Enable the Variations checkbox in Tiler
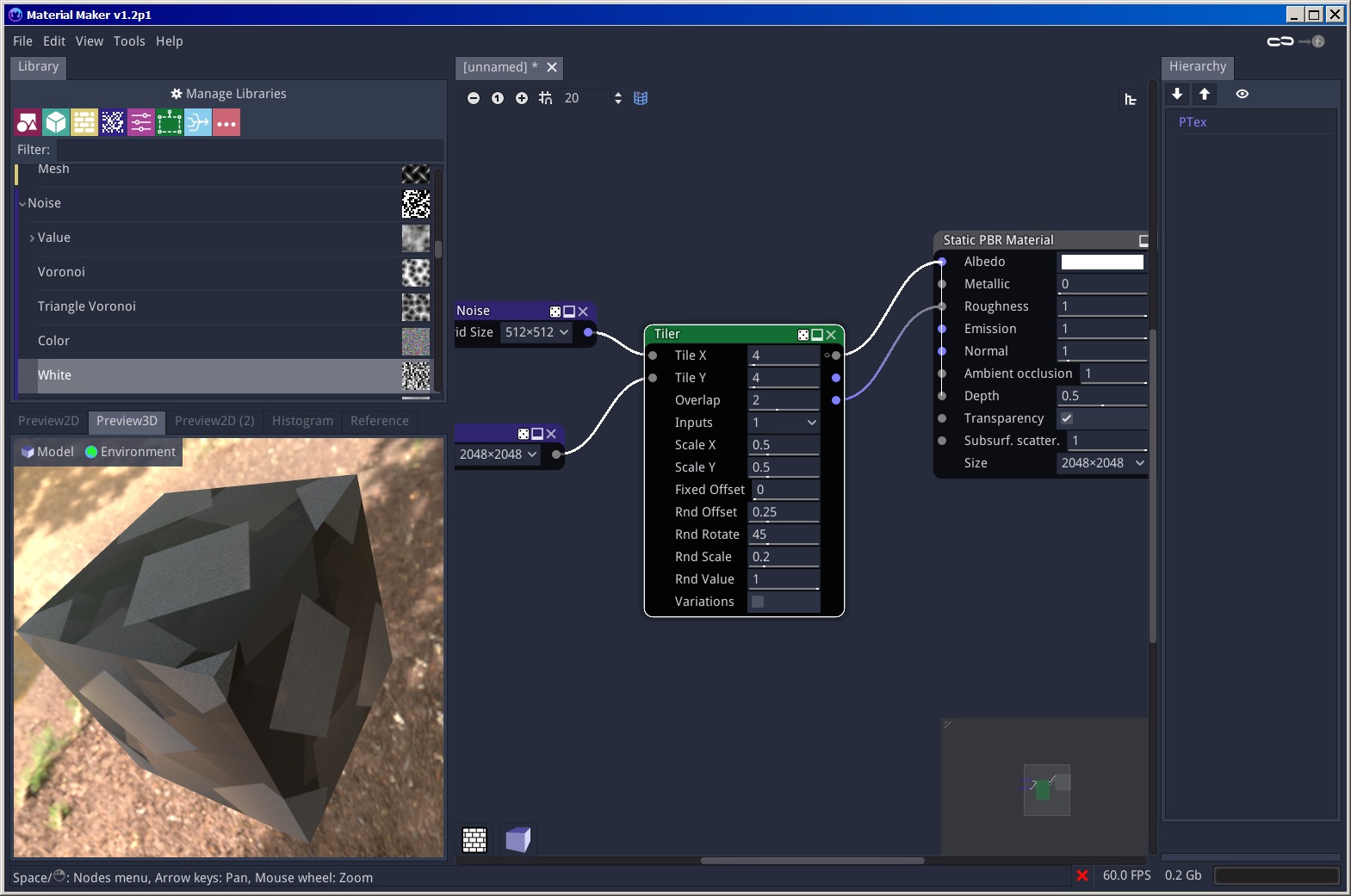The image size is (1351, 896). [x=758, y=602]
